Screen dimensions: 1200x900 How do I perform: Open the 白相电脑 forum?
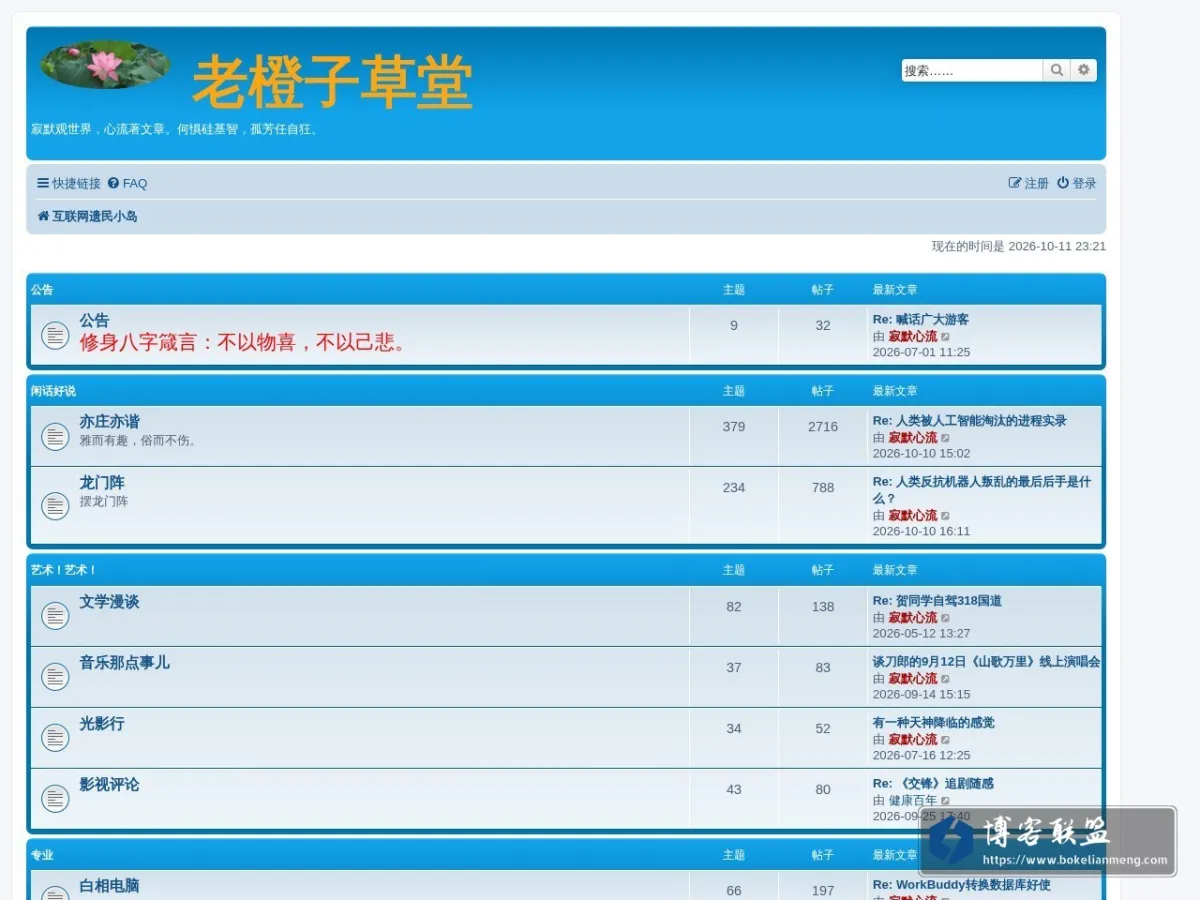click(x=110, y=886)
